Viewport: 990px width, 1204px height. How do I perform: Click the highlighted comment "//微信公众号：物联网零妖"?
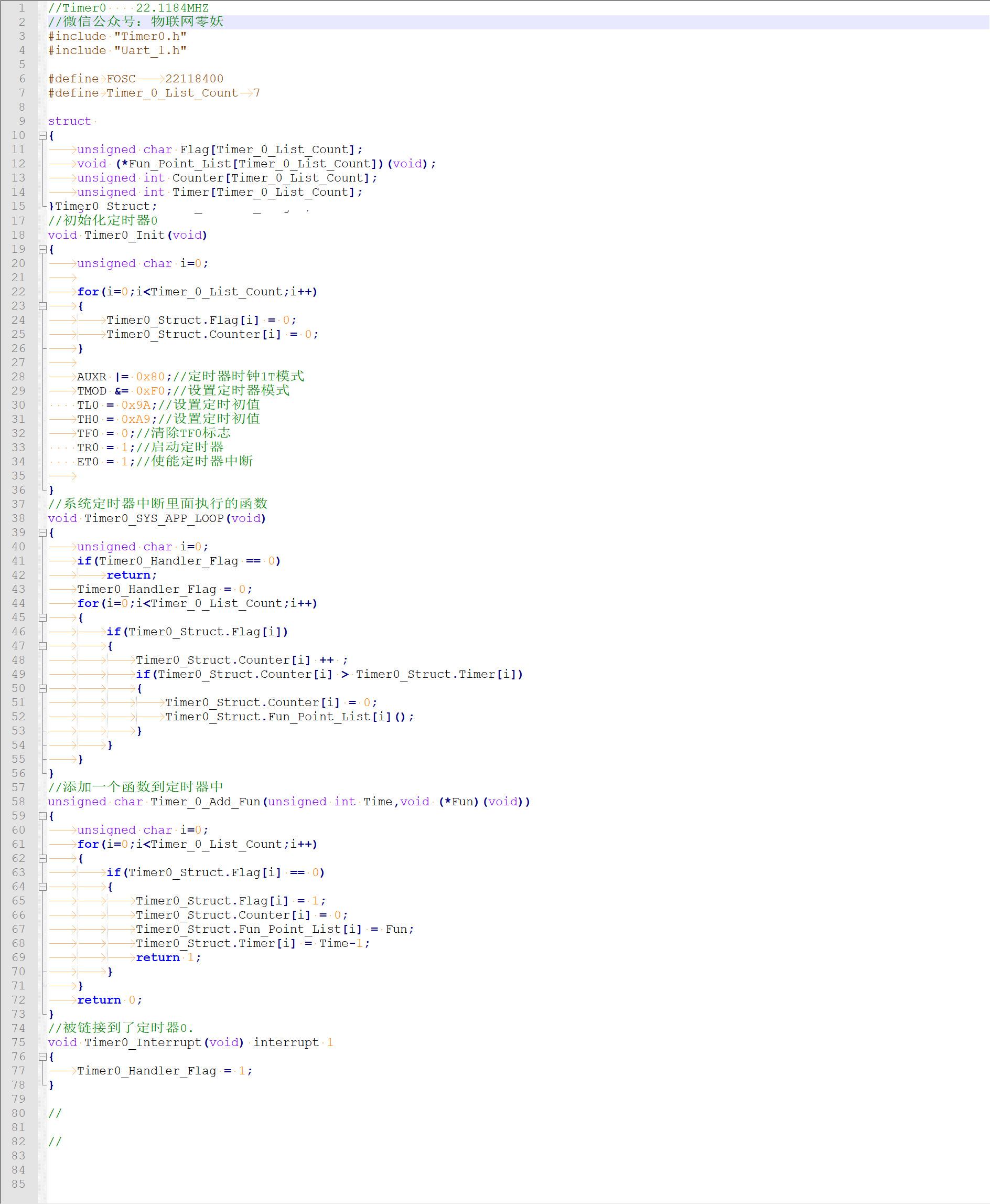(x=136, y=22)
